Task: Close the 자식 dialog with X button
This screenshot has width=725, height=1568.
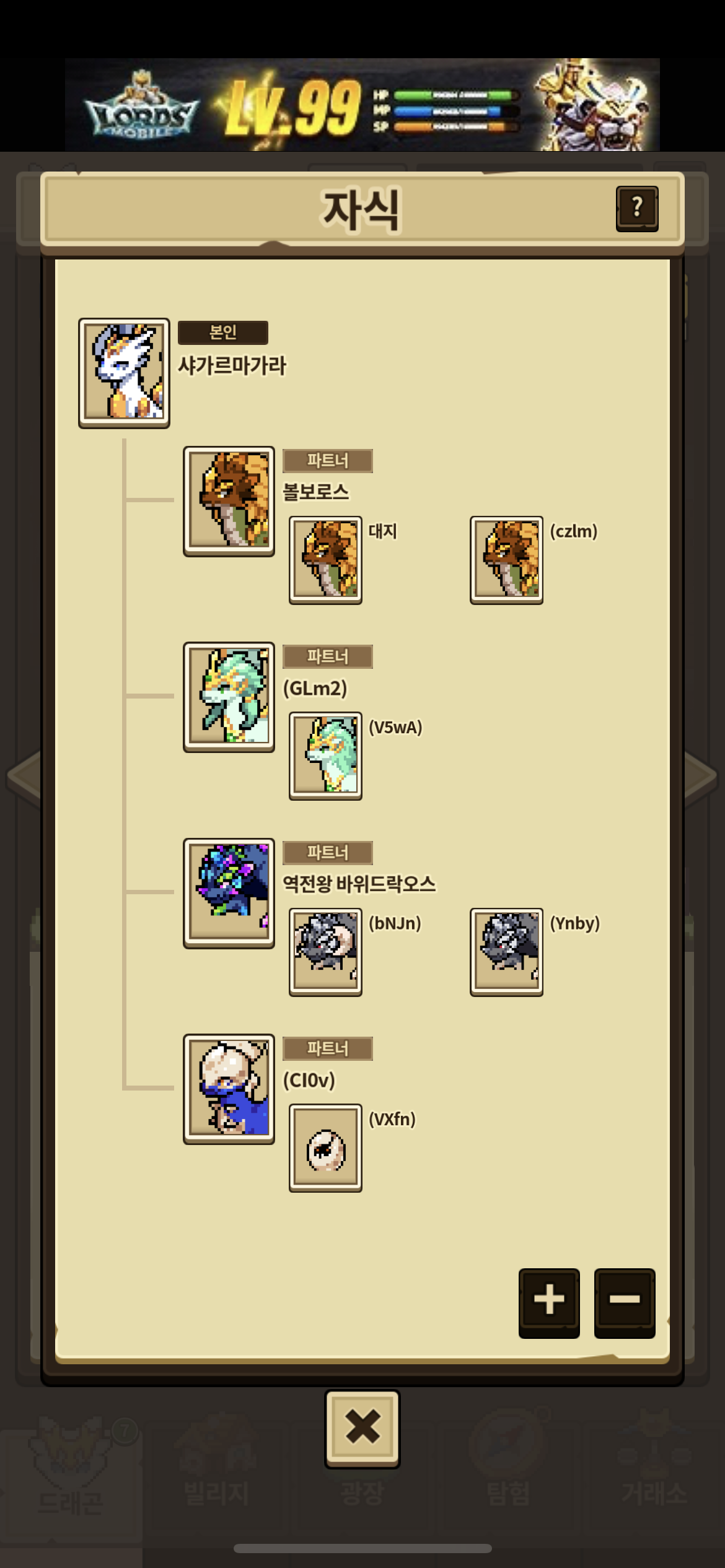Action: click(362, 1429)
